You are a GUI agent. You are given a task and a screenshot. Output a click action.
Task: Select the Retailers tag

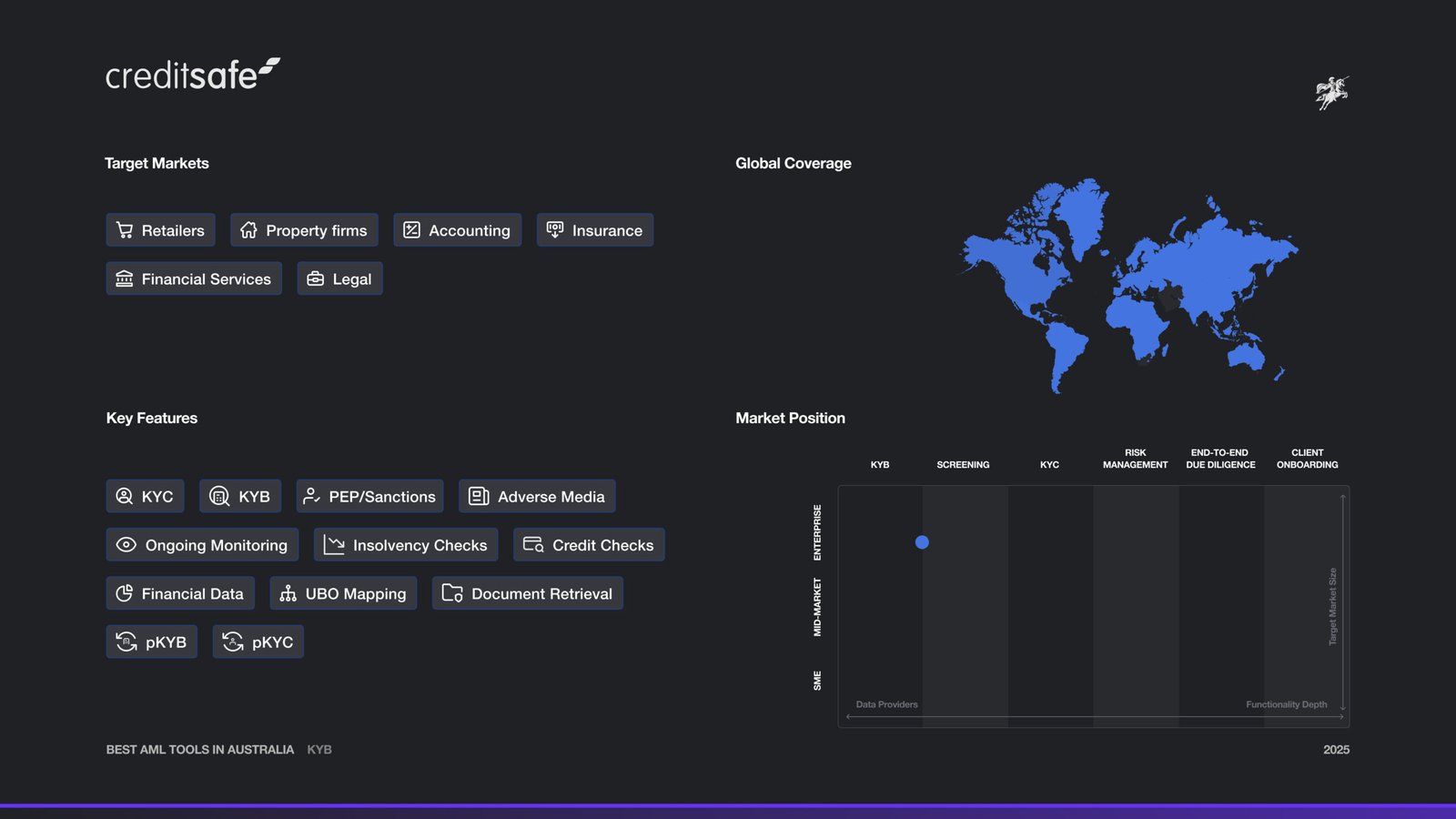point(161,230)
